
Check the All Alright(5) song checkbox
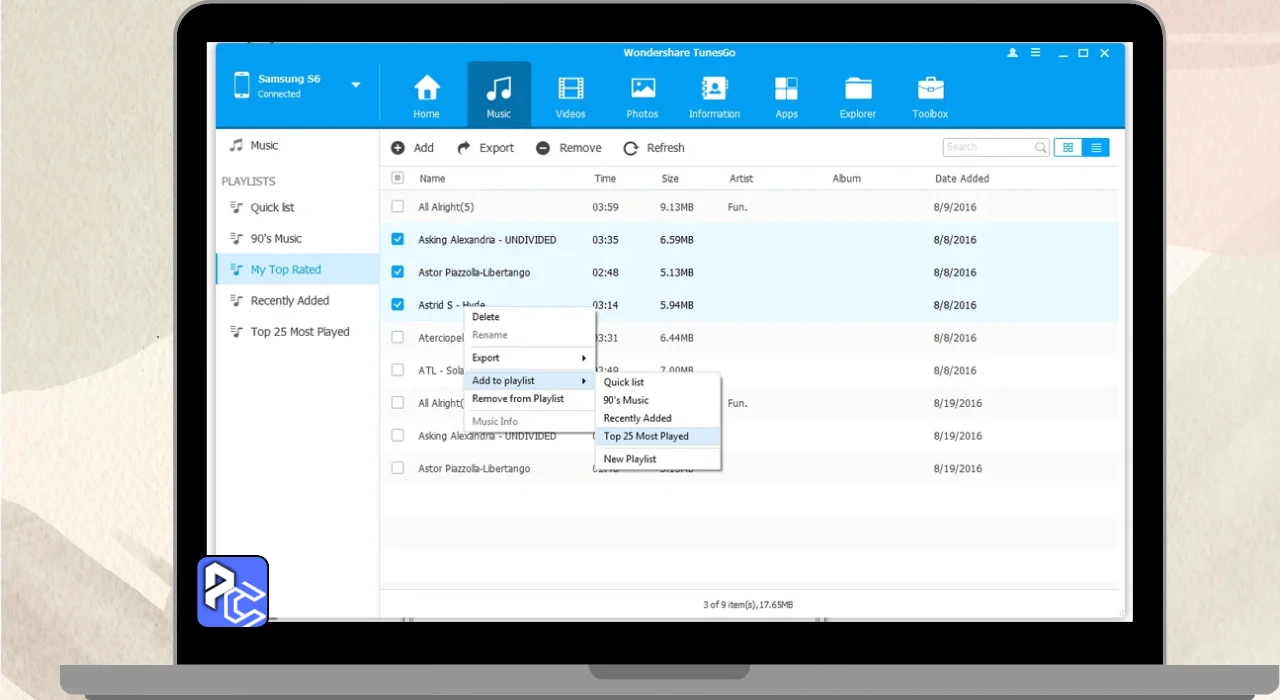[x=398, y=207]
